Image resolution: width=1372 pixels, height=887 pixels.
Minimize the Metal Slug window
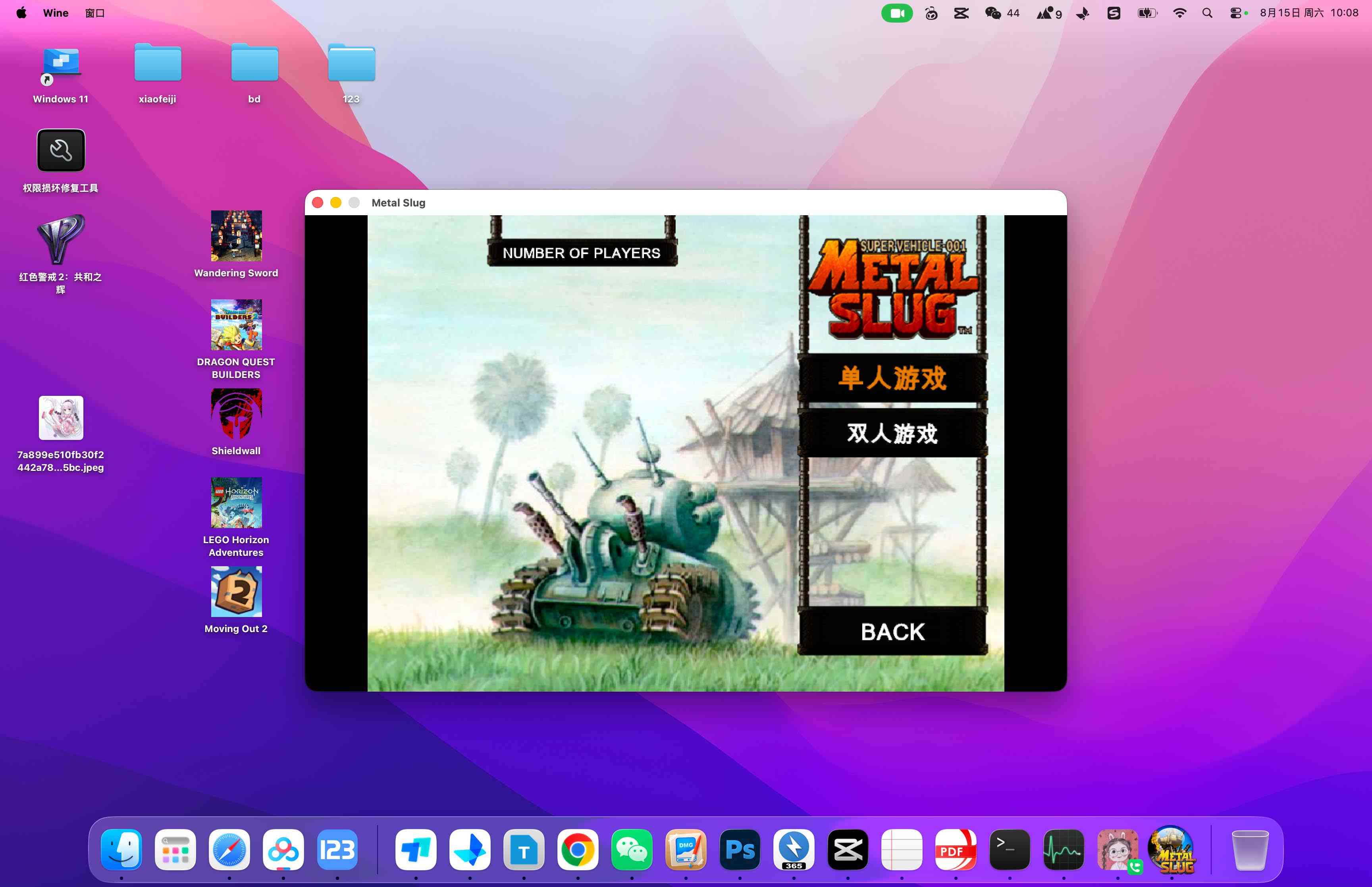point(336,203)
